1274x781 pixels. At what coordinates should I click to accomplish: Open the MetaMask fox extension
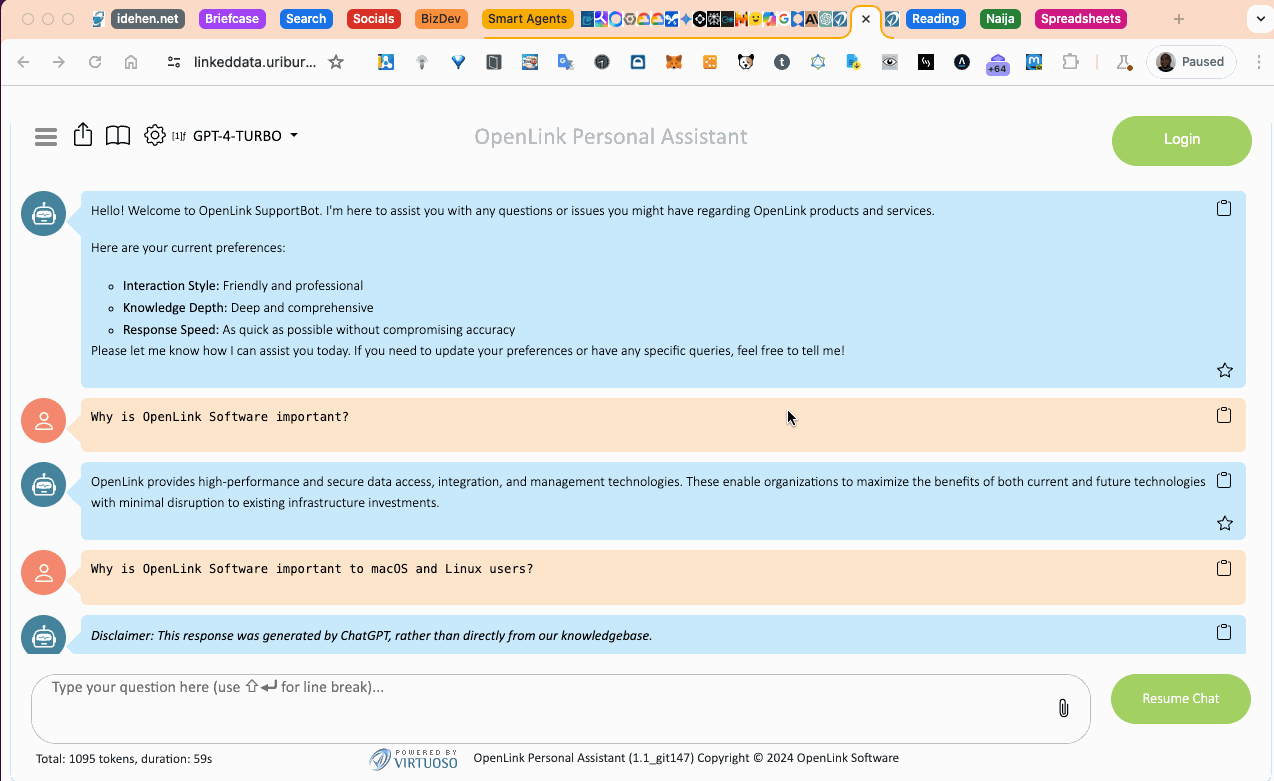coord(674,62)
